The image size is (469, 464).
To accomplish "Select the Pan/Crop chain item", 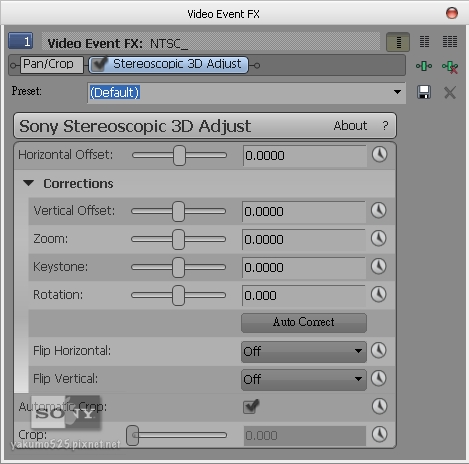I will [52, 64].
